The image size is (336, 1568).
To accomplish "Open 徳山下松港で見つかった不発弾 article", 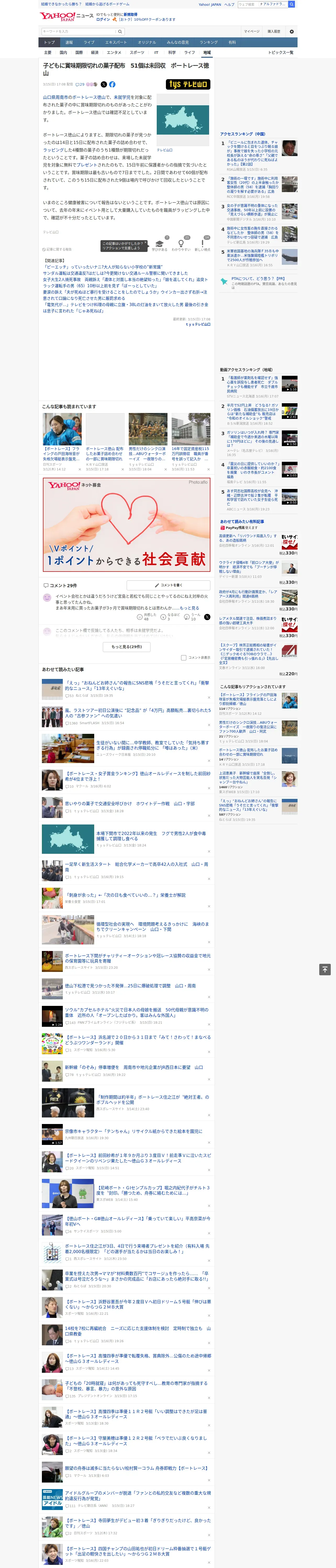I will (126, 989).
